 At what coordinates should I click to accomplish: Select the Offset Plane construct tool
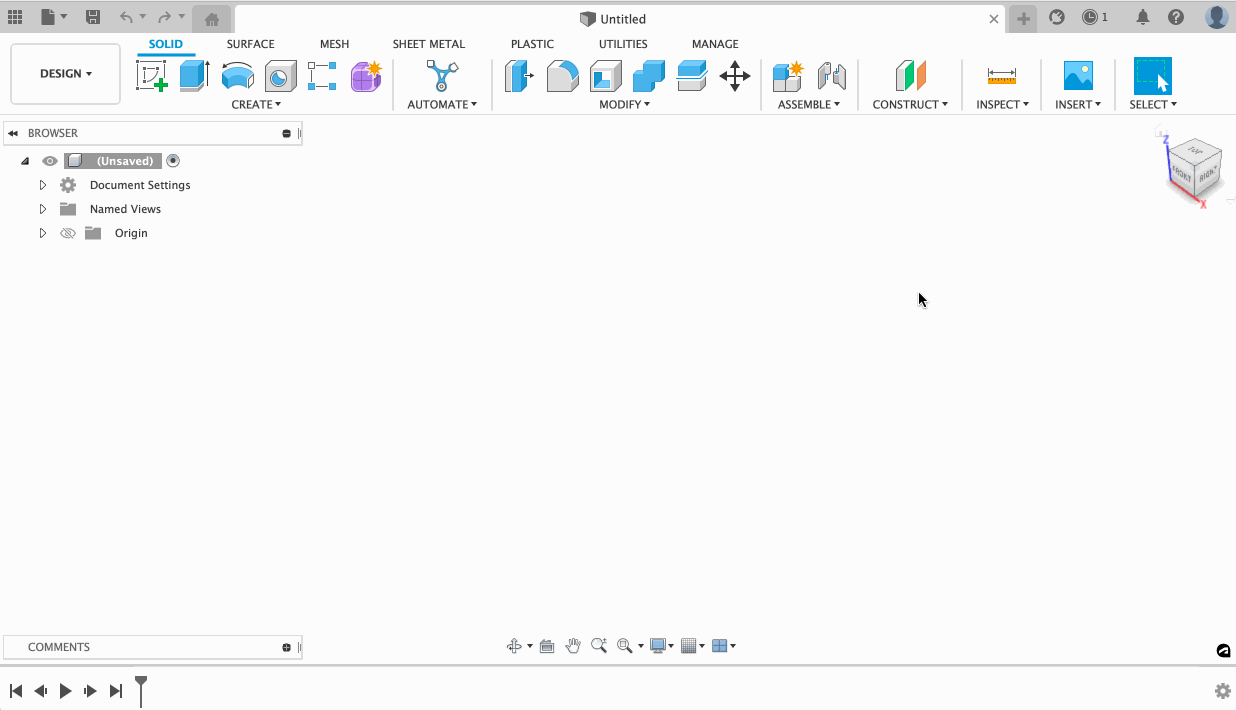coord(910,76)
